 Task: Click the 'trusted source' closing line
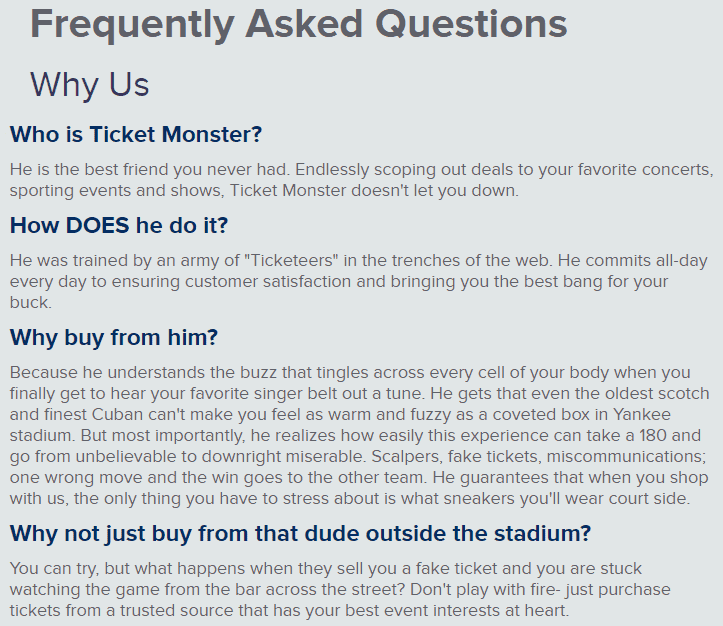[x=290, y=610]
